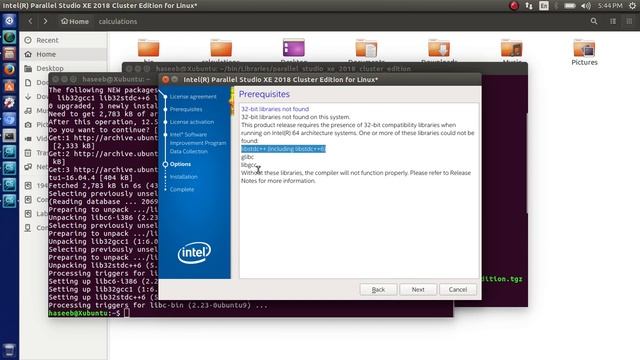Cancel the Parallel Studio installation

click(458, 289)
